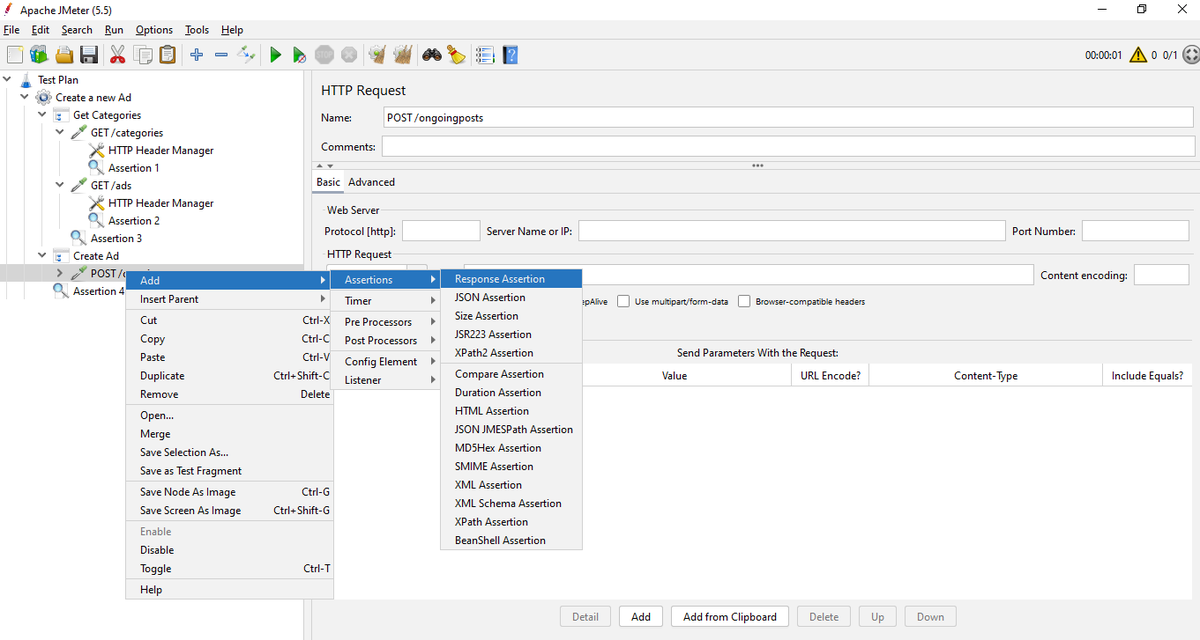Collapse the Test Plan tree node
This screenshot has width=1200, height=640.
click(x=7, y=79)
